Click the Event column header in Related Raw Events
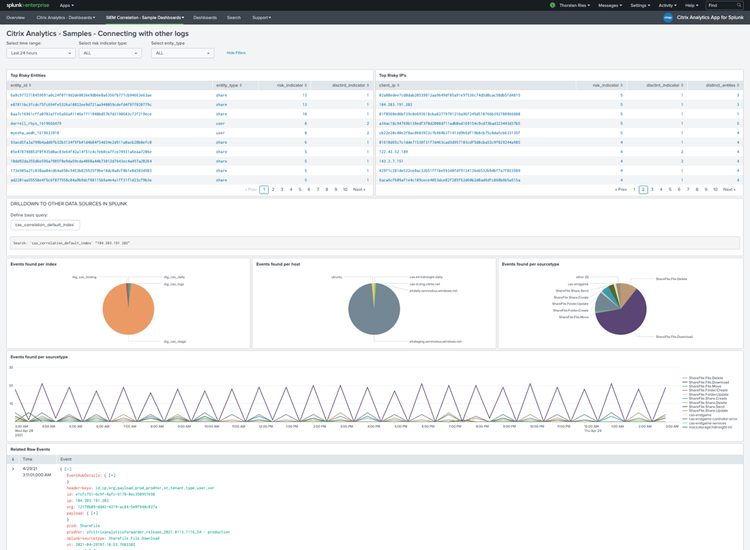This screenshot has height=550, width=750. pyautogui.click(x=66, y=459)
